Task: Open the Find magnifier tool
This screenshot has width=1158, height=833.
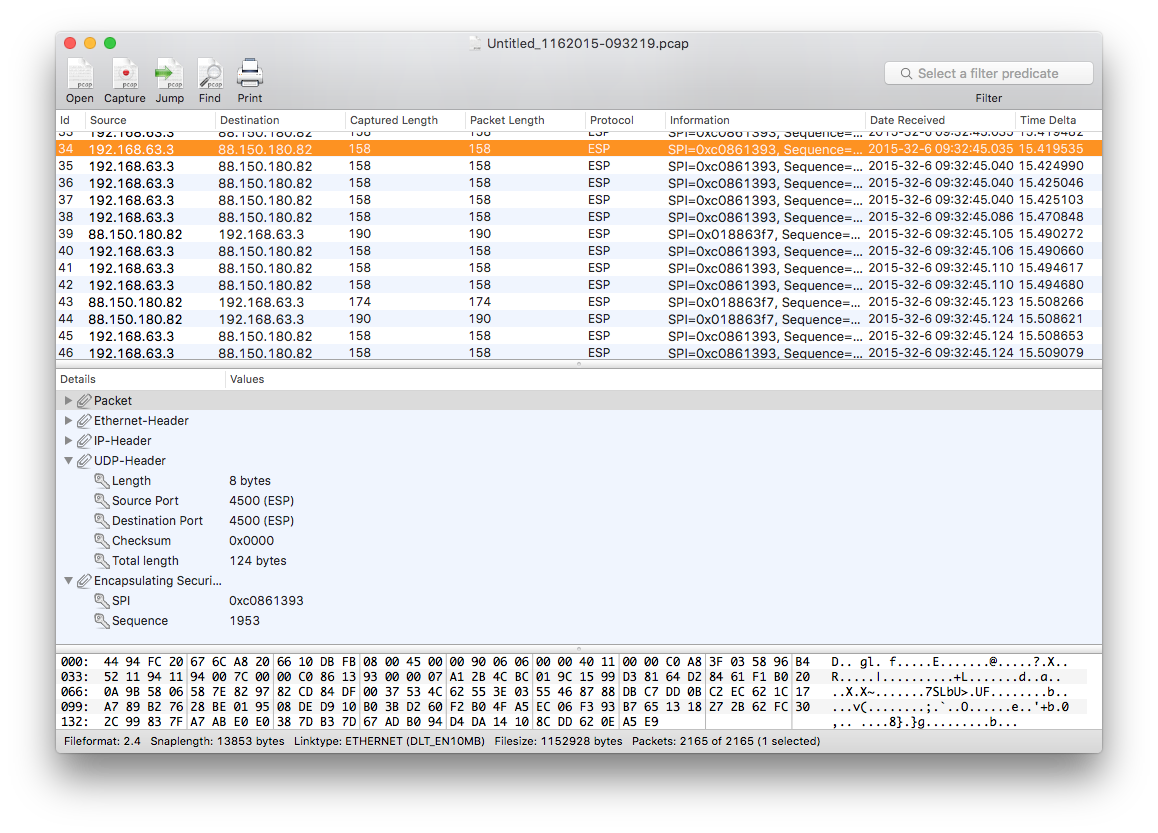Action: pos(210,74)
